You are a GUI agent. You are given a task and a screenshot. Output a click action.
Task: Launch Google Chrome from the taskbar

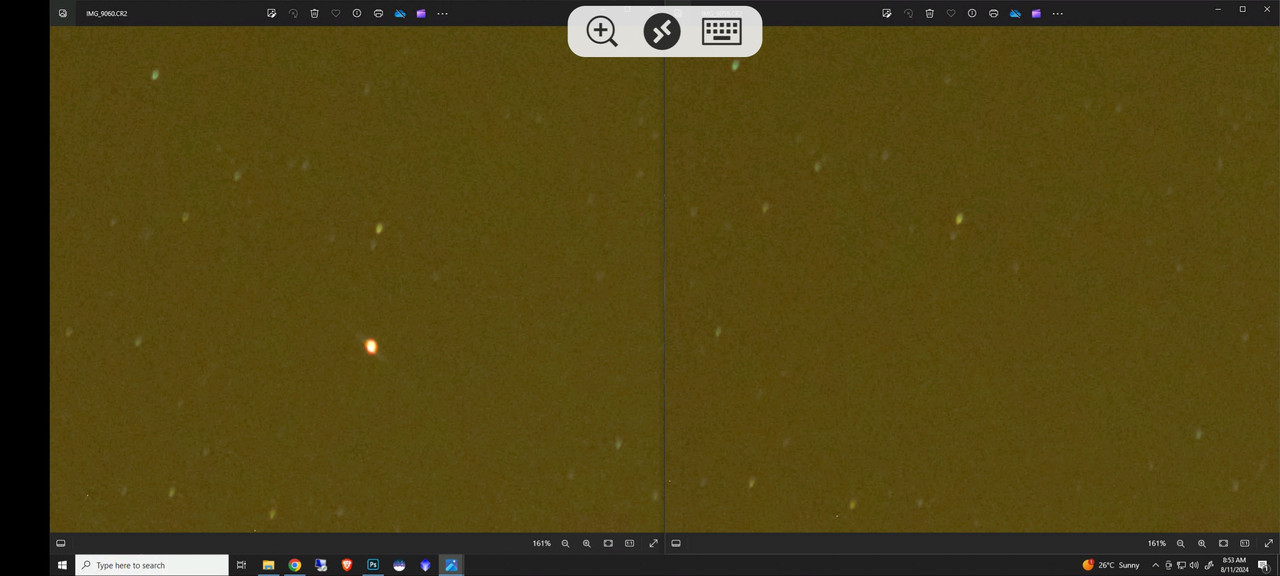(x=295, y=565)
